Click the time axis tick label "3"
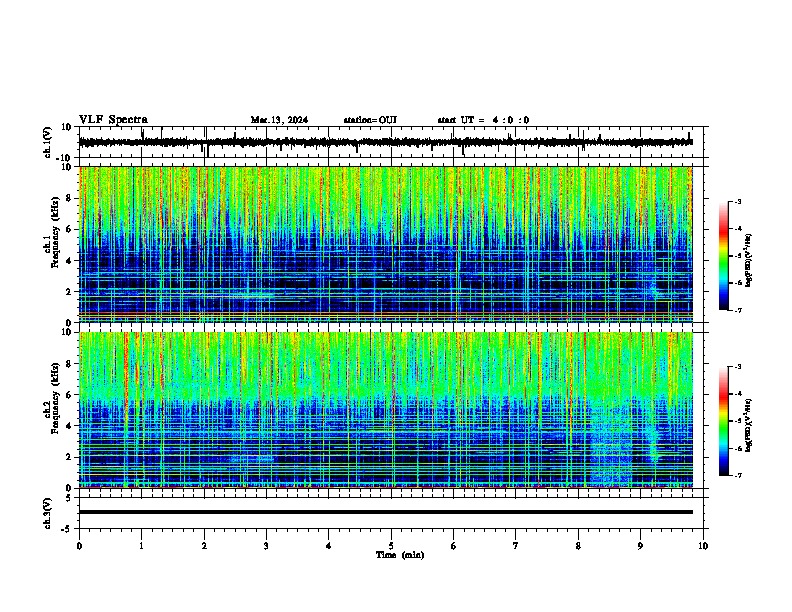 pyautogui.click(x=266, y=546)
